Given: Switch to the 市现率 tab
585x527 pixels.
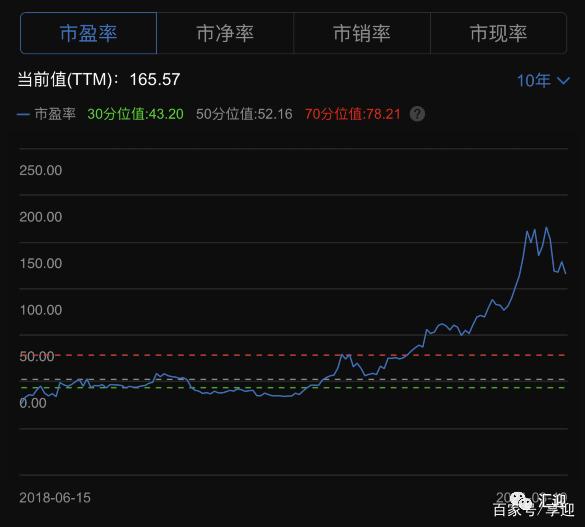Looking at the screenshot, I should point(498,33).
